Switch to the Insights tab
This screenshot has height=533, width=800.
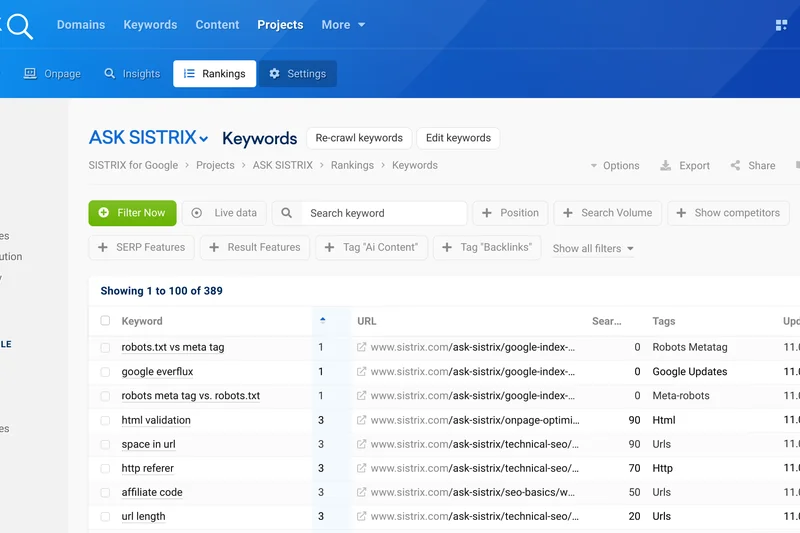click(132, 74)
